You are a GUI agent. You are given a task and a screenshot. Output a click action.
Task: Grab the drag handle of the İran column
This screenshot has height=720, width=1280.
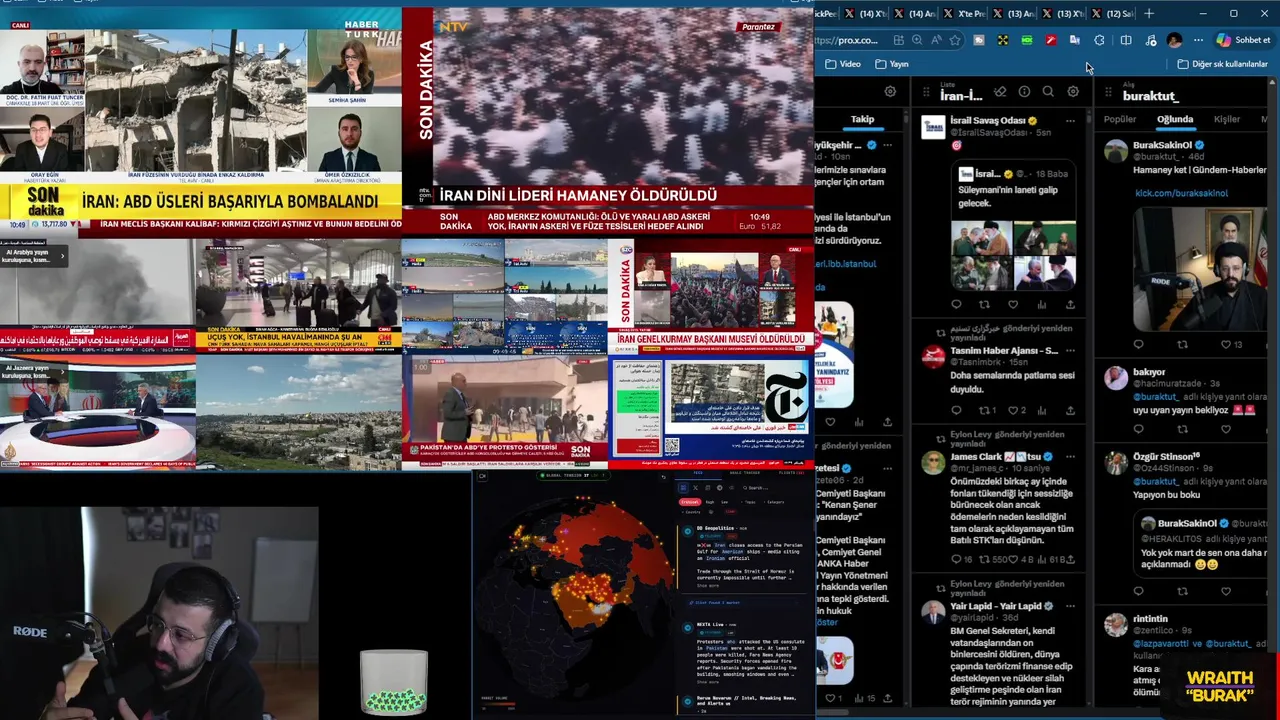(926, 93)
